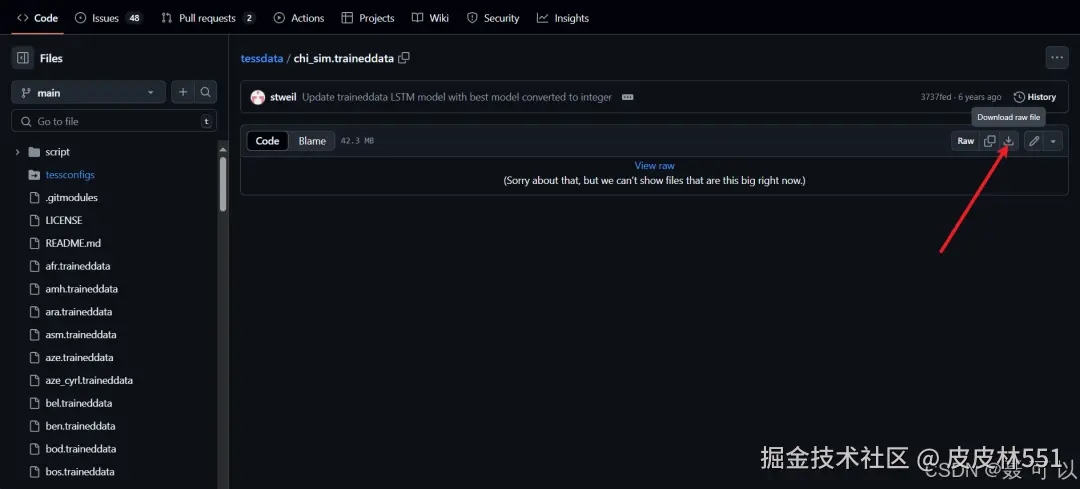Collapse the Files side panel icon
The image size is (1080, 489).
[23, 58]
